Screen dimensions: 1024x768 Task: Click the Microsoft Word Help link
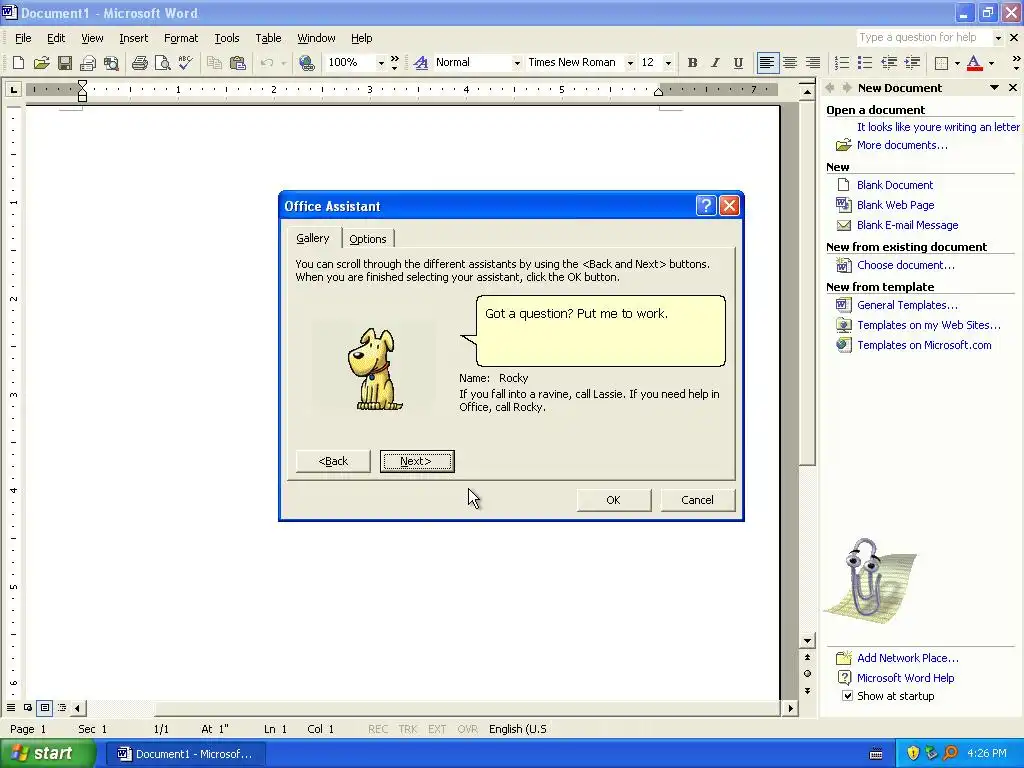coord(905,678)
